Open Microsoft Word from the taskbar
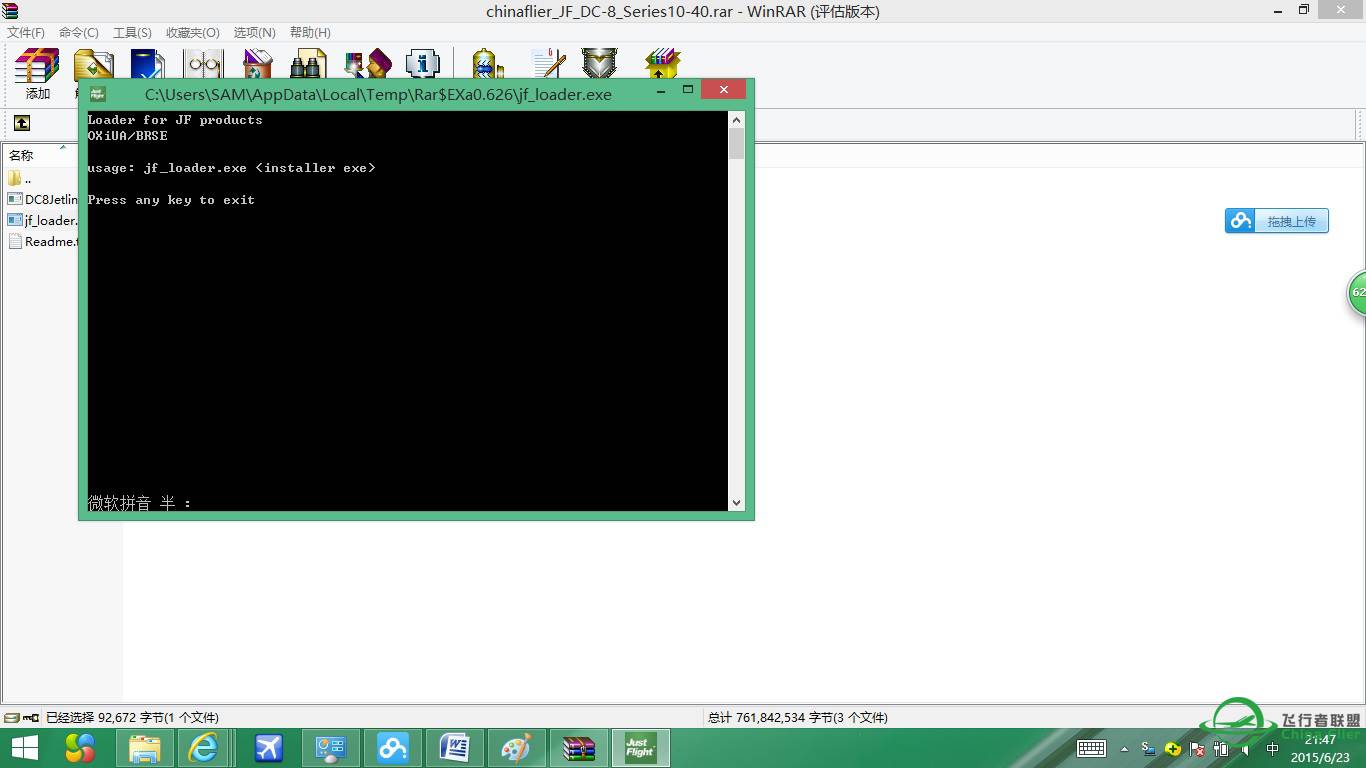The width and height of the screenshot is (1366, 768). pyautogui.click(x=454, y=748)
